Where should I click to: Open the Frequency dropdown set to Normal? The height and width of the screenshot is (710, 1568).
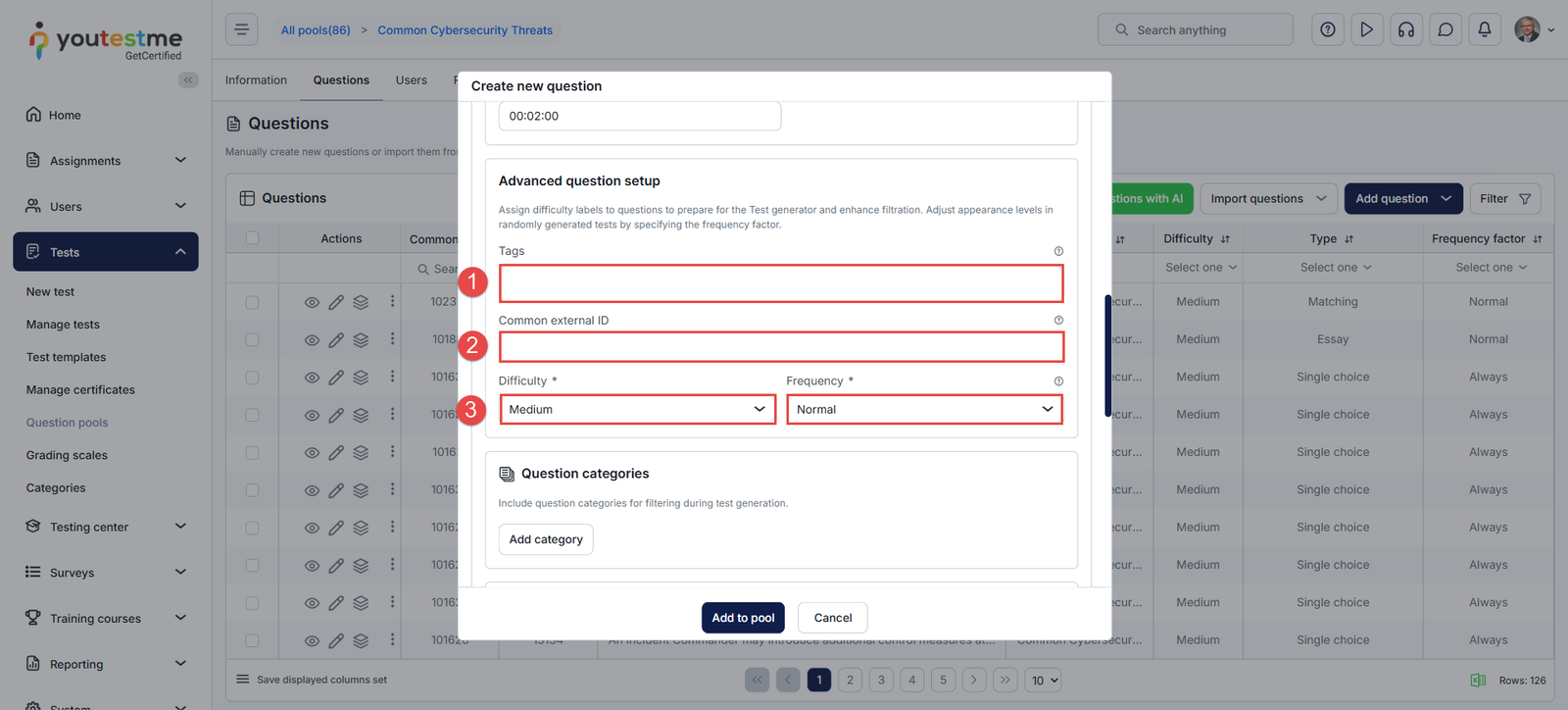(924, 410)
